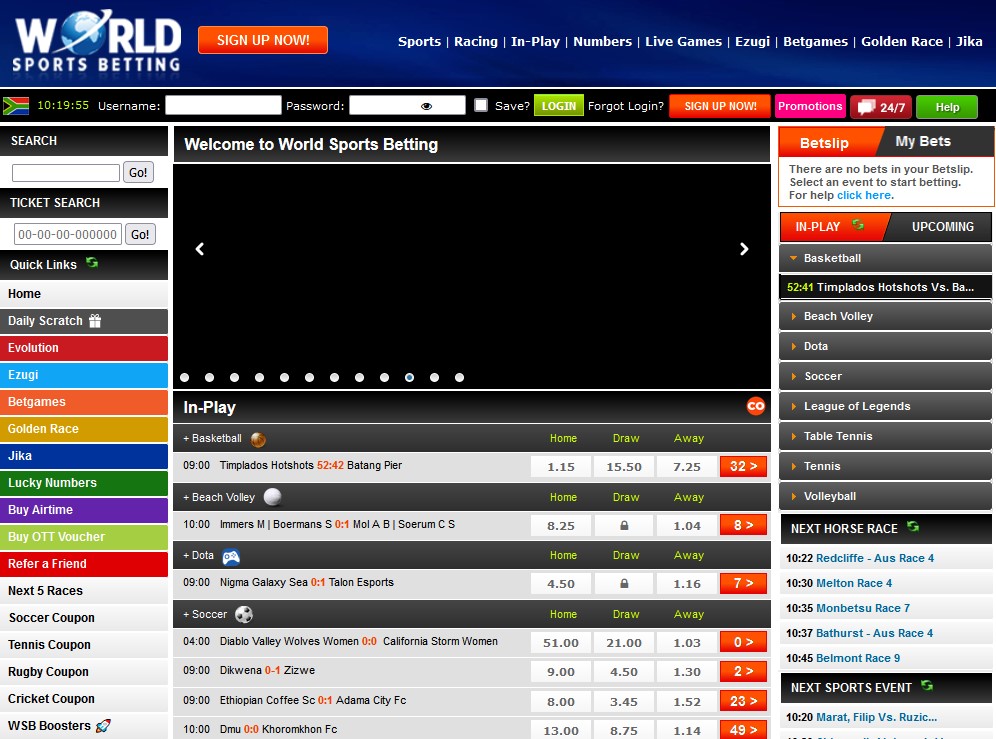Screen dimensions: 996x739
Task: Open the Sports menu
Action: (419, 42)
